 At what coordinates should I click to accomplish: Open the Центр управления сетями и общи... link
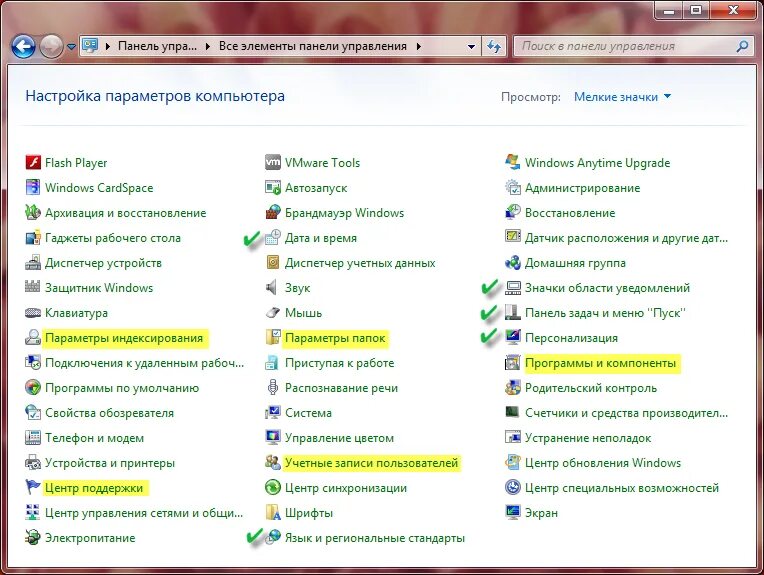(144, 513)
